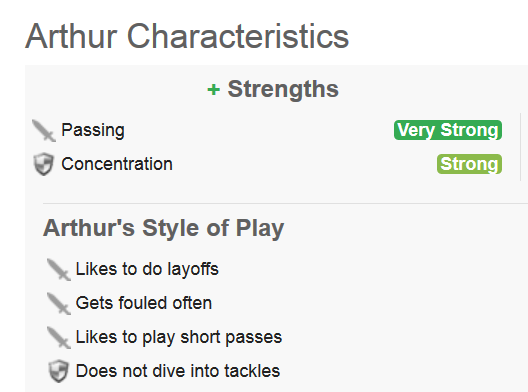Click the sword icon next to Likes to do layoffs

[59, 270]
